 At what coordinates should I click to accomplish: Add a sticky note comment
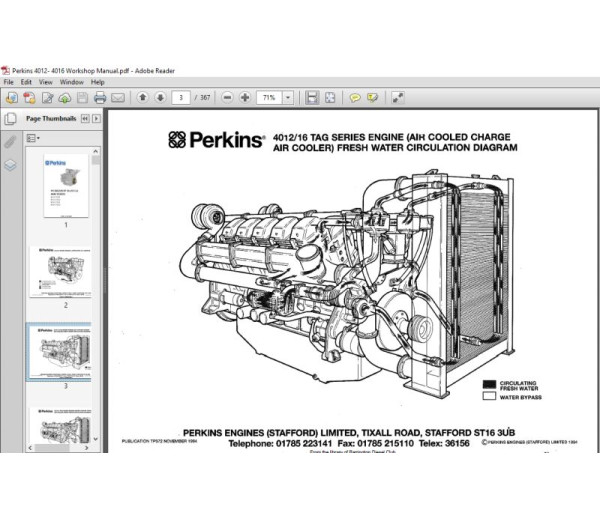coord(355,98)
